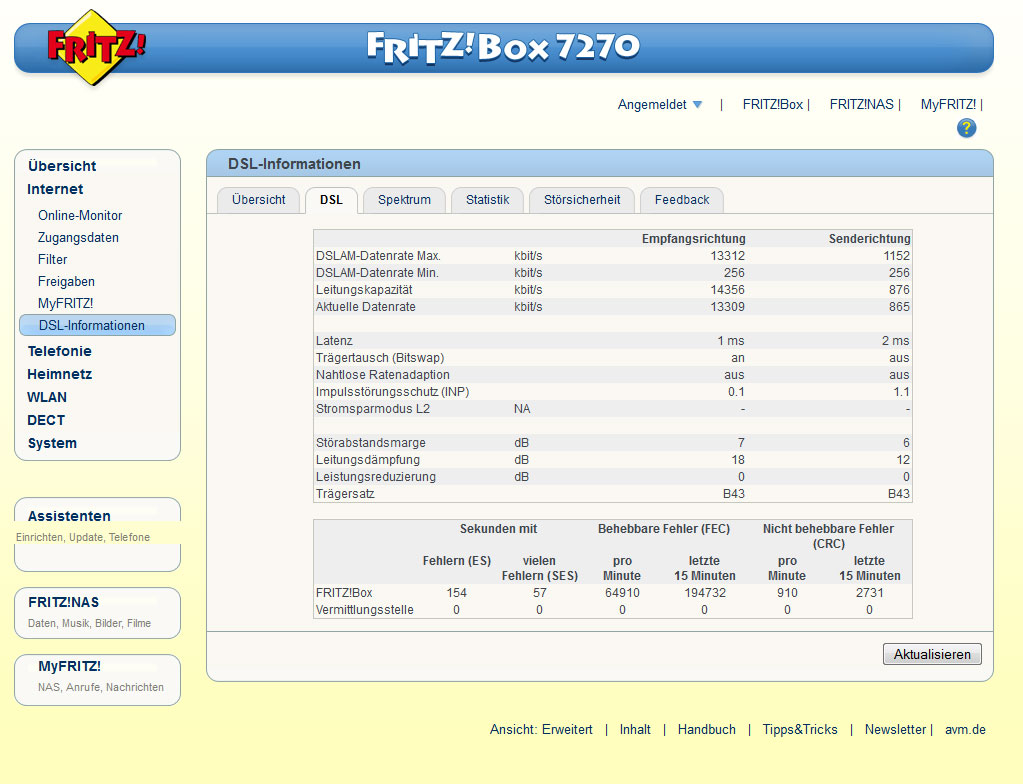Viewport: 1023px width, 784px height.
Task: Open the Handbuch footer link
Action: pos(707,729)
